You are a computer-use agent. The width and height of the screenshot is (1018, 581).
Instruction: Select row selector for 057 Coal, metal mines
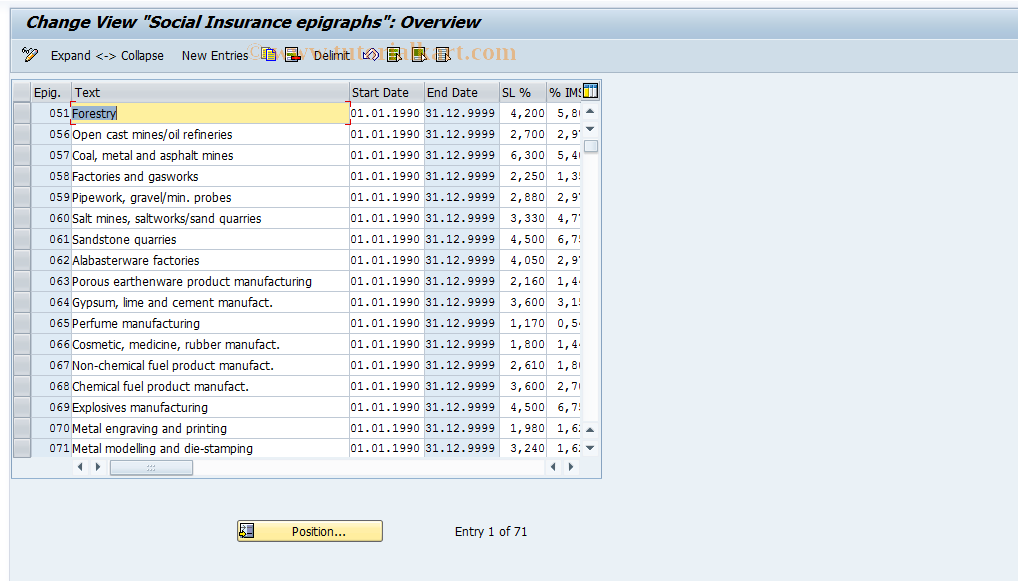(22, 155)
